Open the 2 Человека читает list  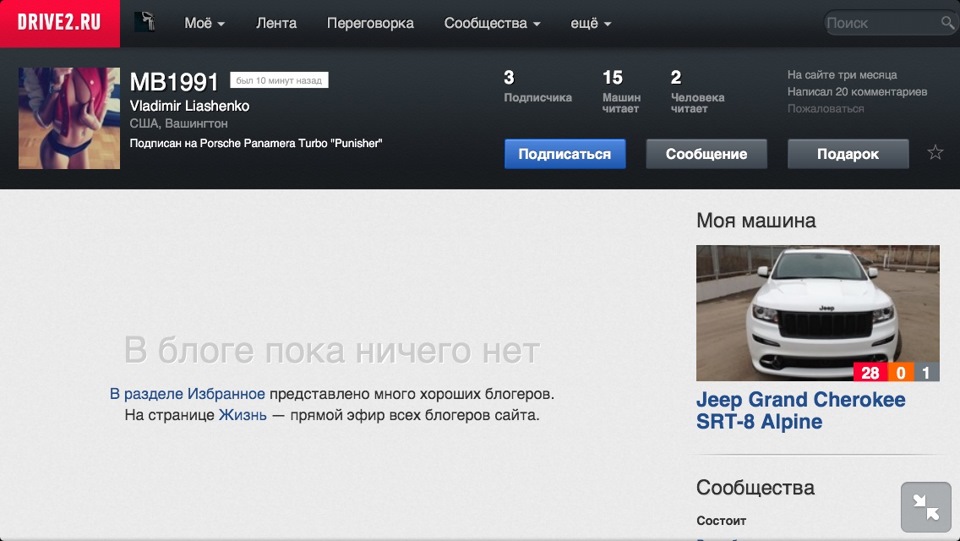[697, 92]
